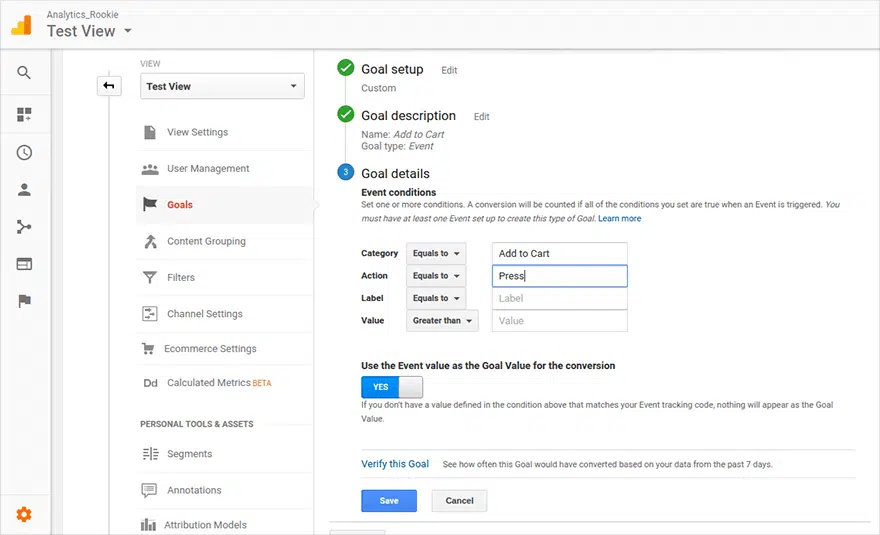Image resolution: width=880 pixels, height=535 pixels.
Task: Open the Acquisition icon in left sidebar
Action: 24,227
